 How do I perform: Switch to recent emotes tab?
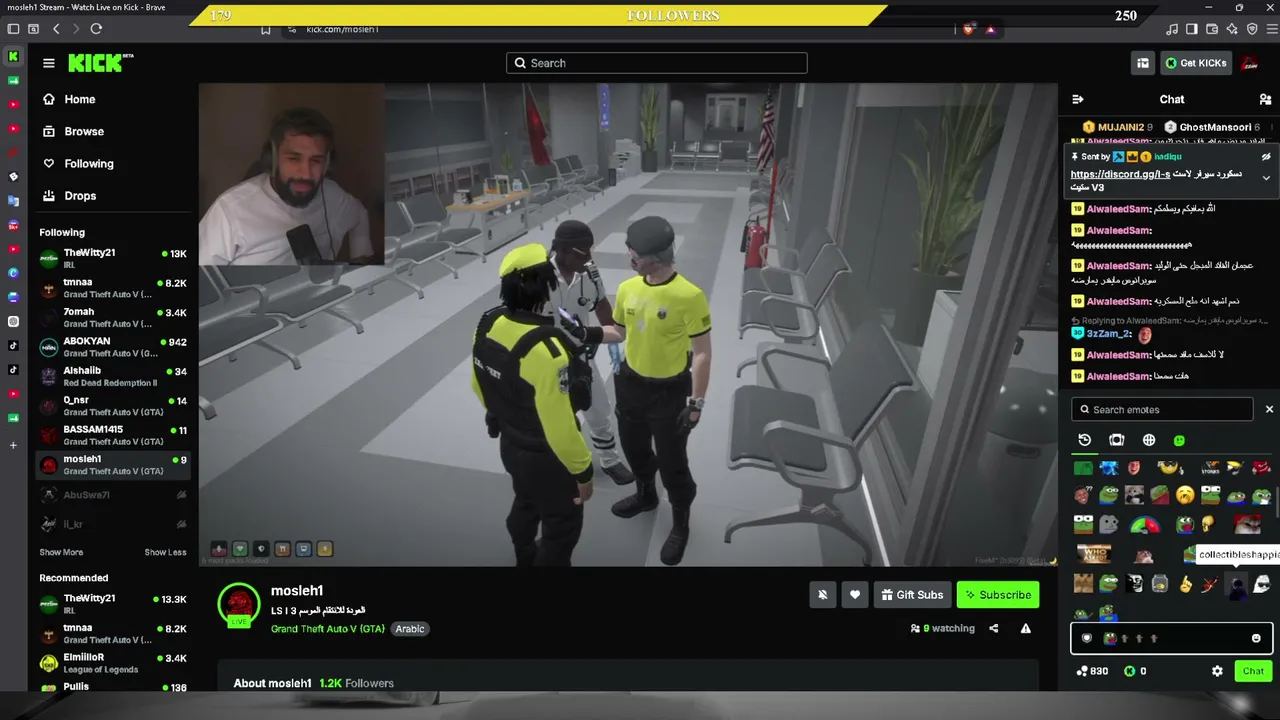tap(1085, 440)
